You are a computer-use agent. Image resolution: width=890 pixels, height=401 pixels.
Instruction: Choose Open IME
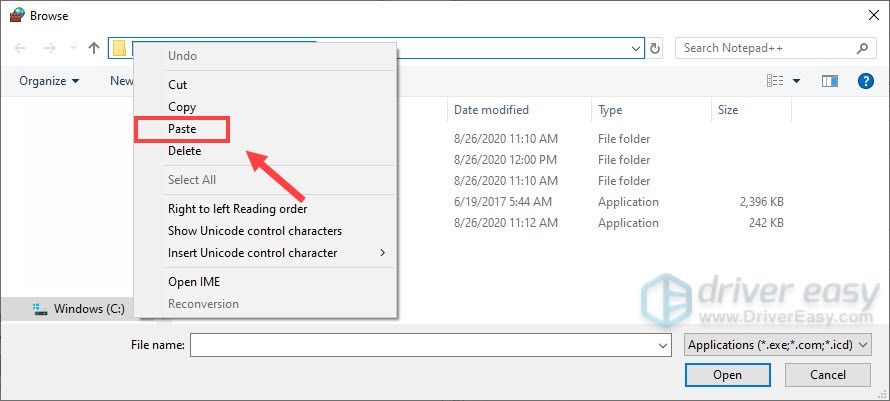coord(266,282)
